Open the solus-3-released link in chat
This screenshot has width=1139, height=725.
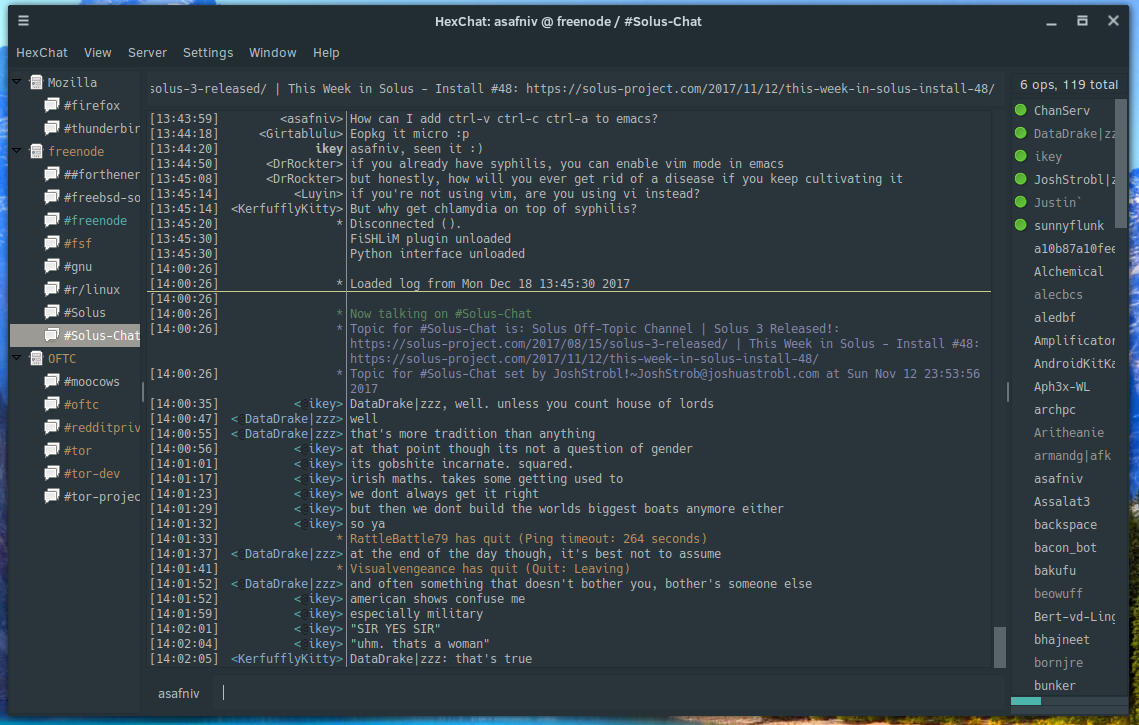pyautogui.click(x=538, y=344)
